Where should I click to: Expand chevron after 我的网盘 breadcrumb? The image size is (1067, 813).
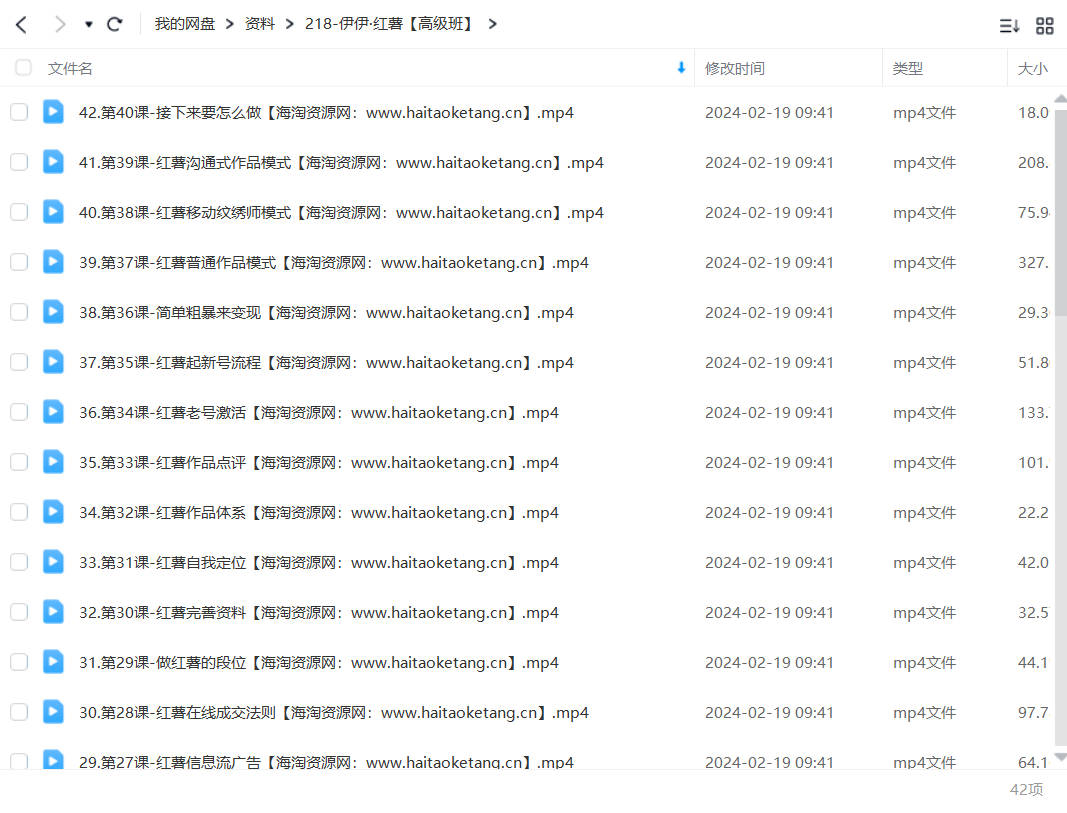[229, 24]
